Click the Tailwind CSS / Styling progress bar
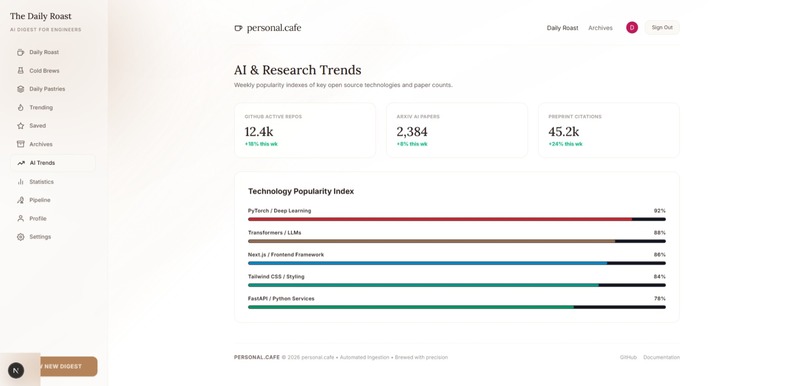 click(x=457, y=285)
